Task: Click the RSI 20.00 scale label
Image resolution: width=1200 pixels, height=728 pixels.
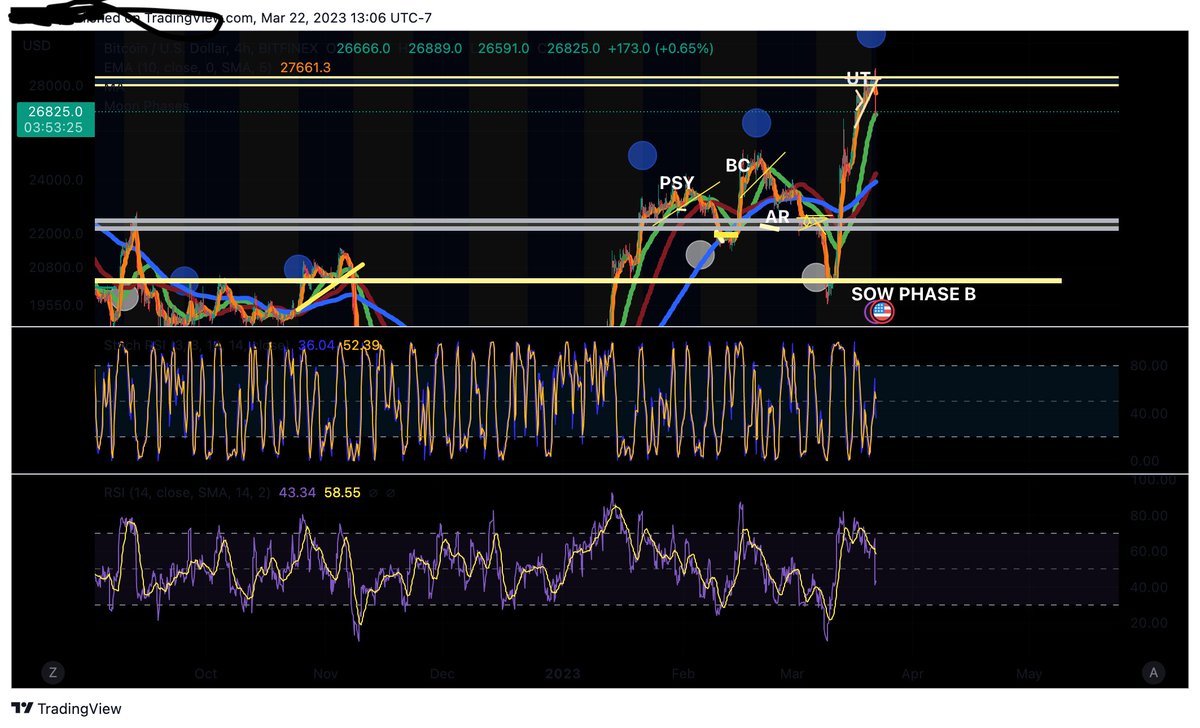Action: click(x=1147, y=622)
